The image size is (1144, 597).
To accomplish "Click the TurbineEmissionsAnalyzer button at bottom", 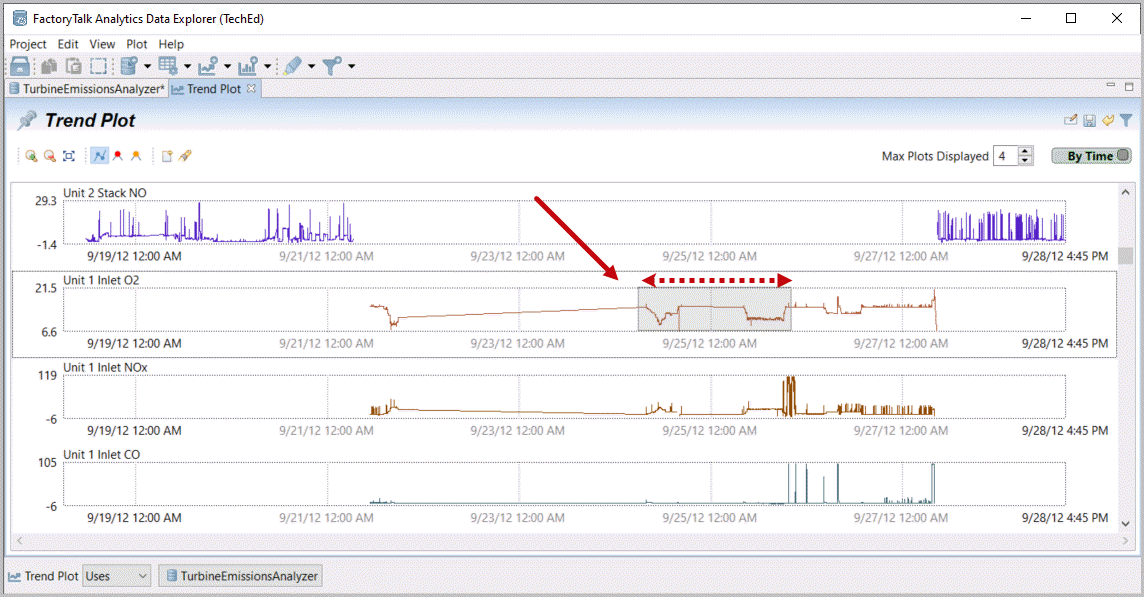I will tap(241, 576).
